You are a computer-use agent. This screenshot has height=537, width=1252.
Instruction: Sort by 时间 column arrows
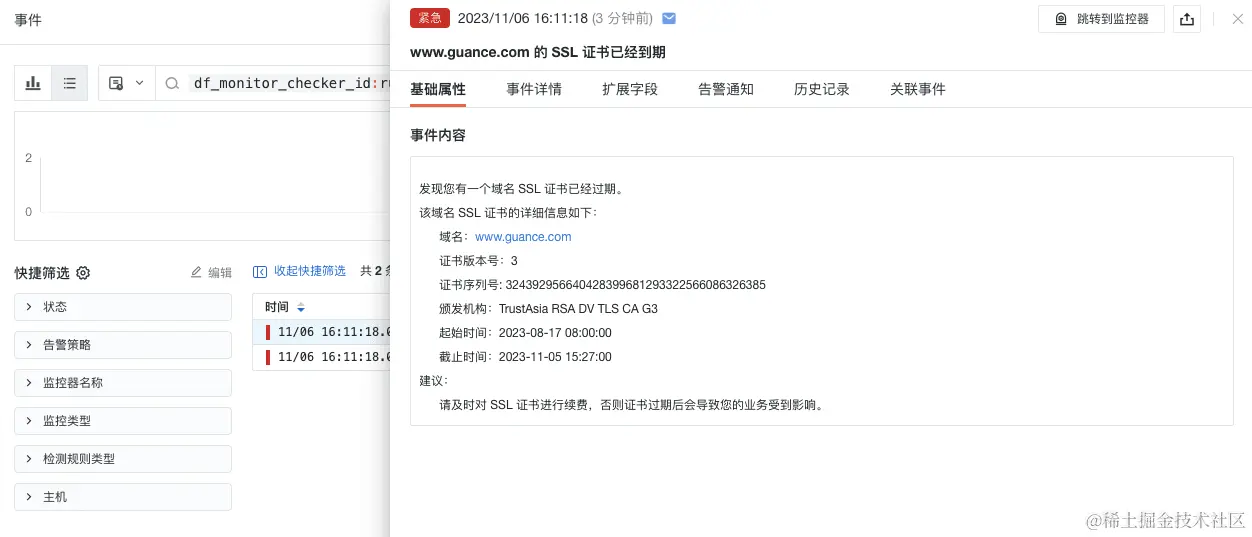301,307
